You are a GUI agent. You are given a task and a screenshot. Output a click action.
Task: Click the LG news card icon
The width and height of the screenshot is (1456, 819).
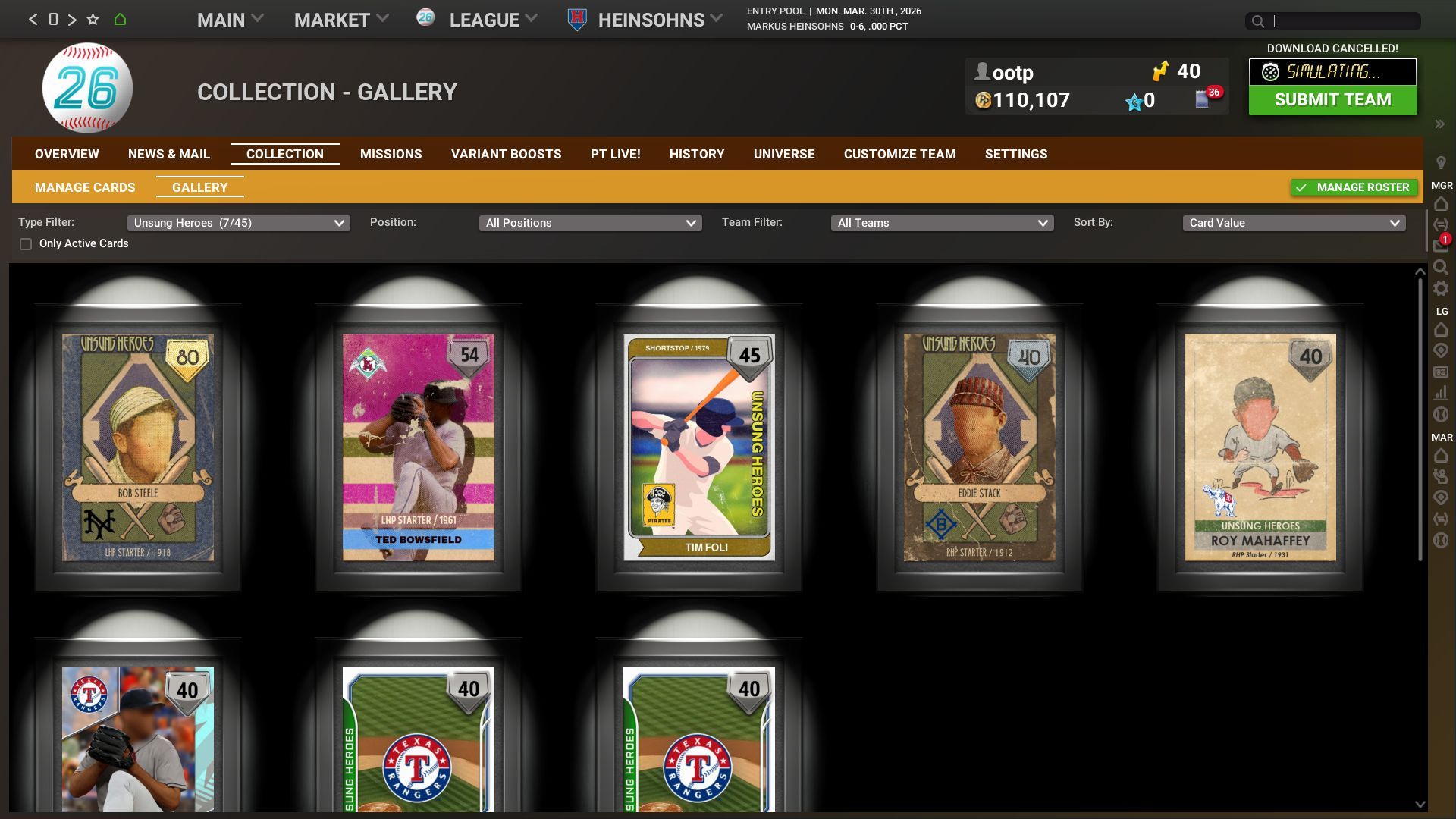1441,372
